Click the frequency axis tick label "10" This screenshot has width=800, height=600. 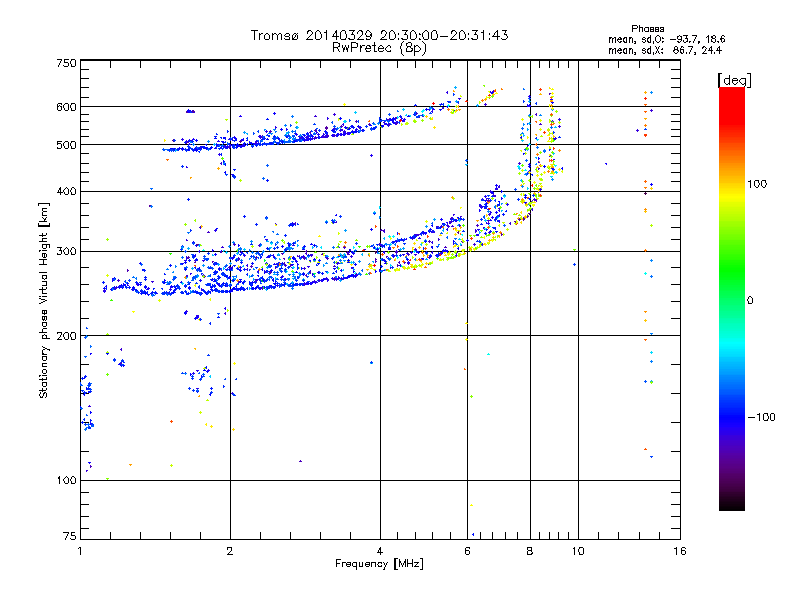click(x=578, y=551)
